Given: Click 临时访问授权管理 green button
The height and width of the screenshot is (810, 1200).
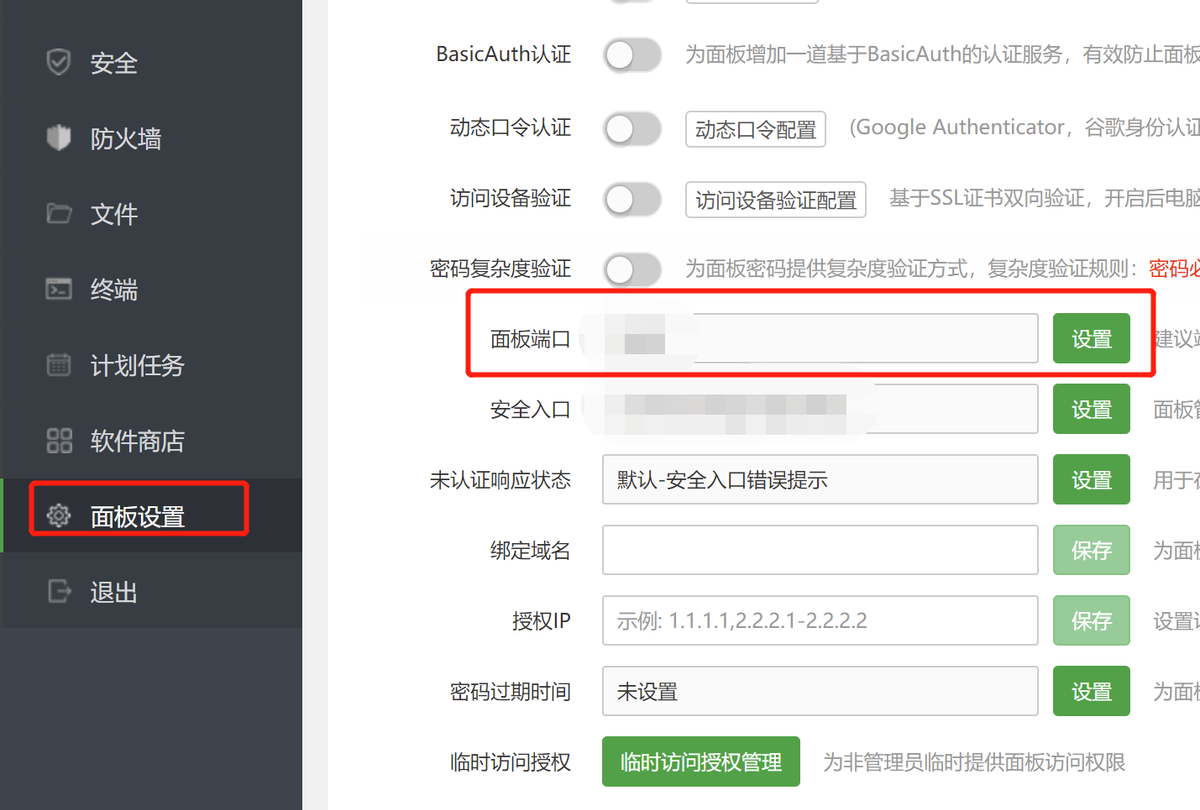Looking at the screenshot, I should [x=701, y=762].
